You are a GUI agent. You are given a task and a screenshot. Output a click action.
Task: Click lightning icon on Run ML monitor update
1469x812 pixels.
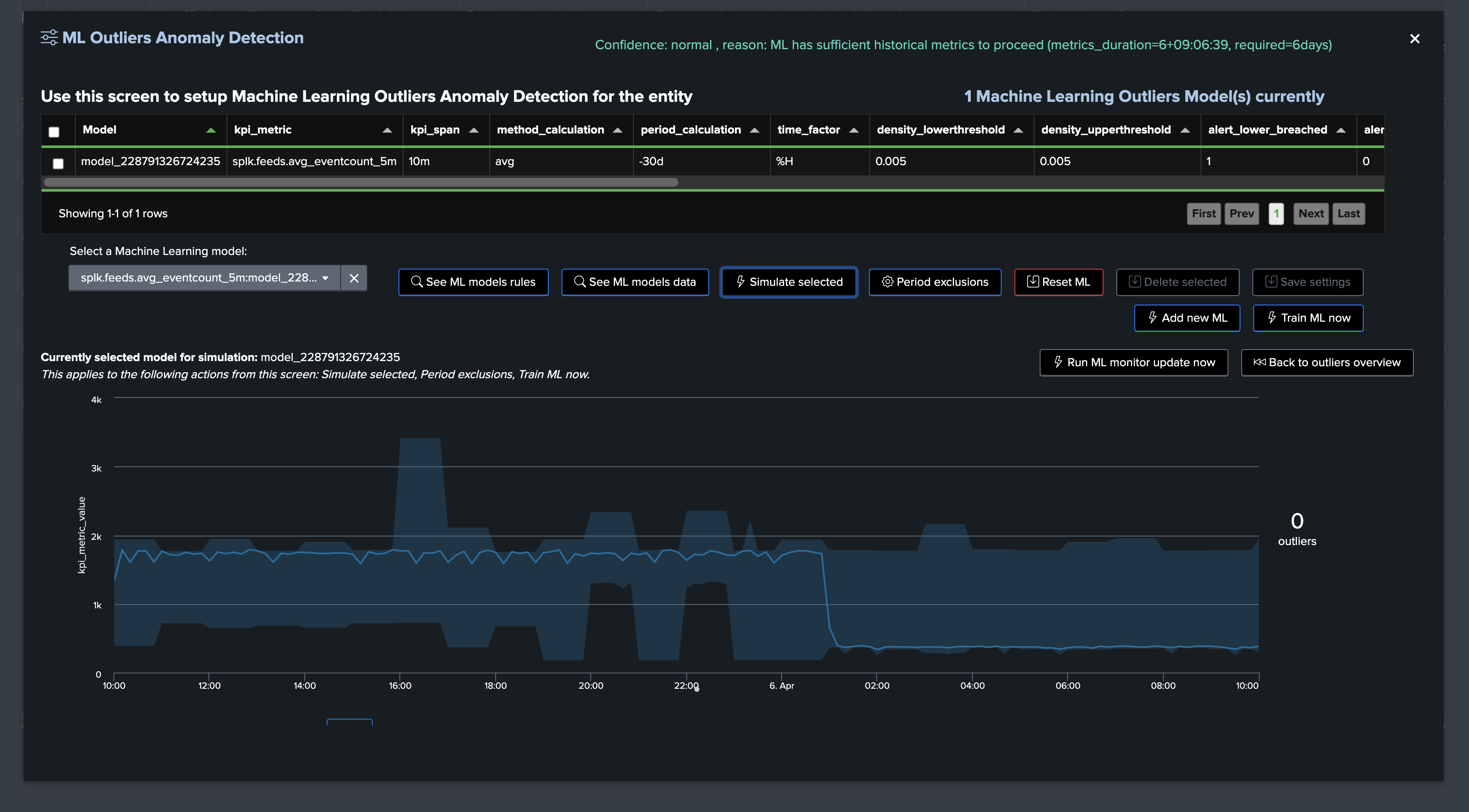(1058, 362)
